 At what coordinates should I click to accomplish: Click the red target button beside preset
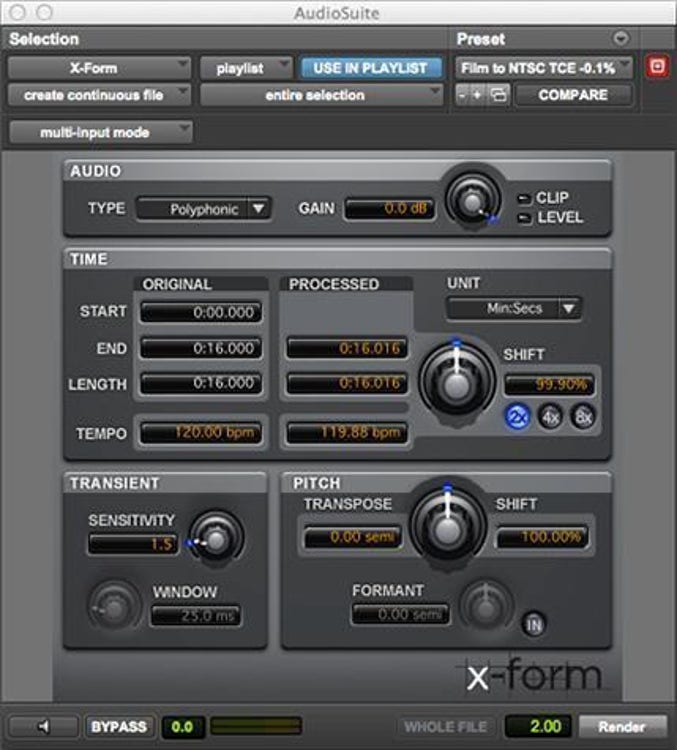[x=656, y=68]
